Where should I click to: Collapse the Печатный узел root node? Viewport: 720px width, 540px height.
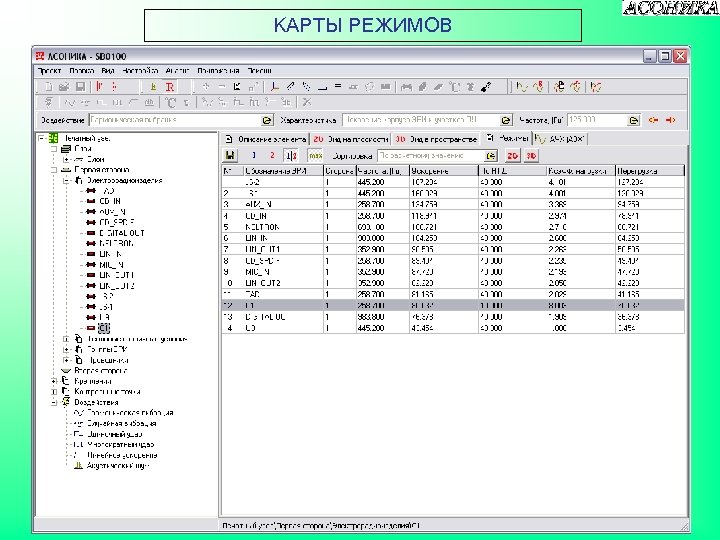coord(42,138)
